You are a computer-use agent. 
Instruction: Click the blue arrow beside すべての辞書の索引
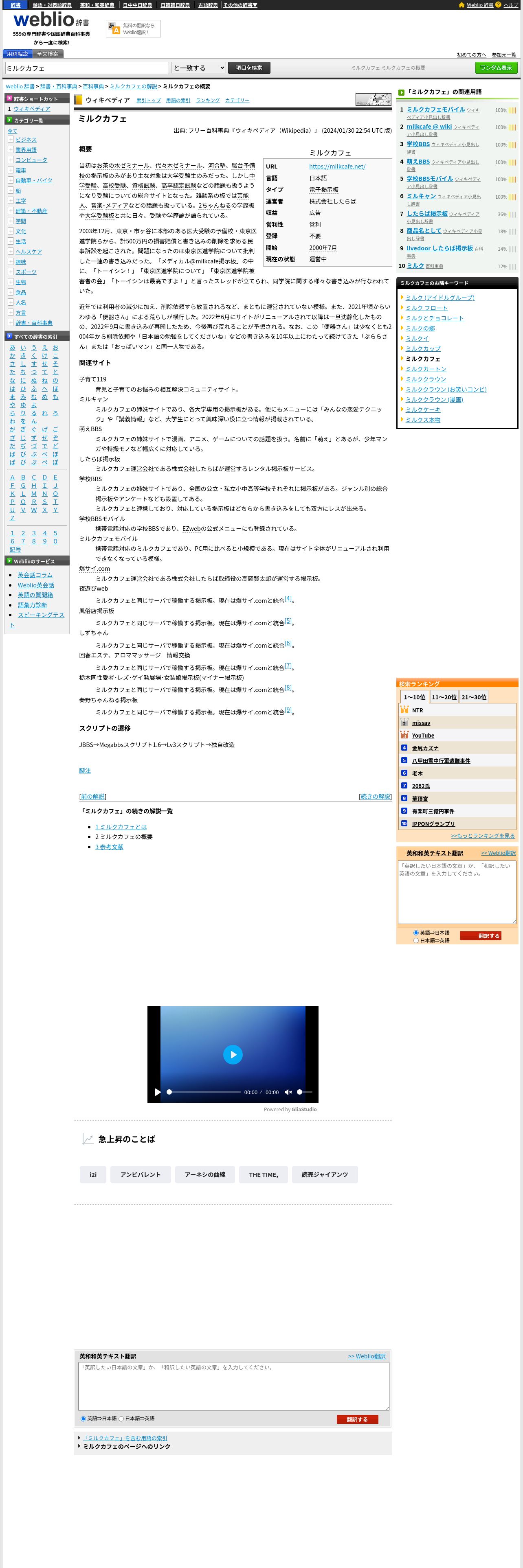coord(9,336)
